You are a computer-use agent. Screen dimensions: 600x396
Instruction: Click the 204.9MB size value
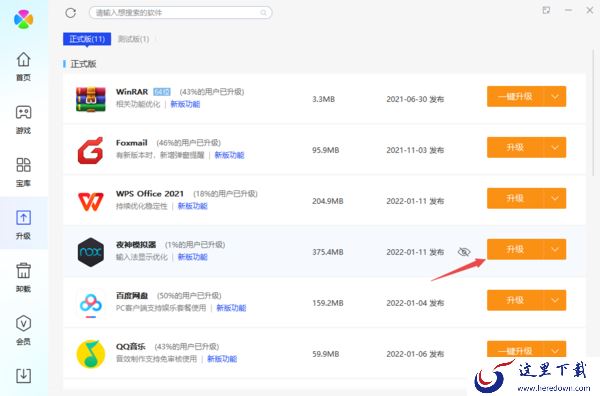point(328,201)
